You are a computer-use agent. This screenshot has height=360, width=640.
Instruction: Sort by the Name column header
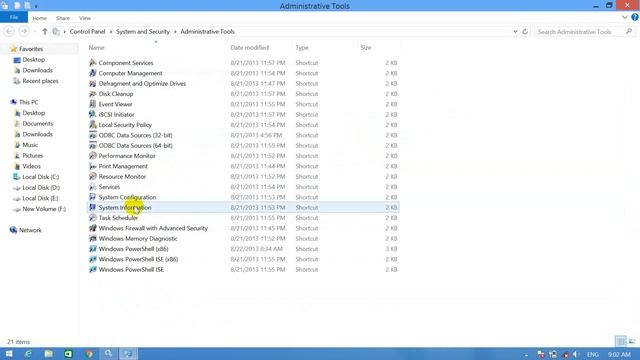pos(96,48)
